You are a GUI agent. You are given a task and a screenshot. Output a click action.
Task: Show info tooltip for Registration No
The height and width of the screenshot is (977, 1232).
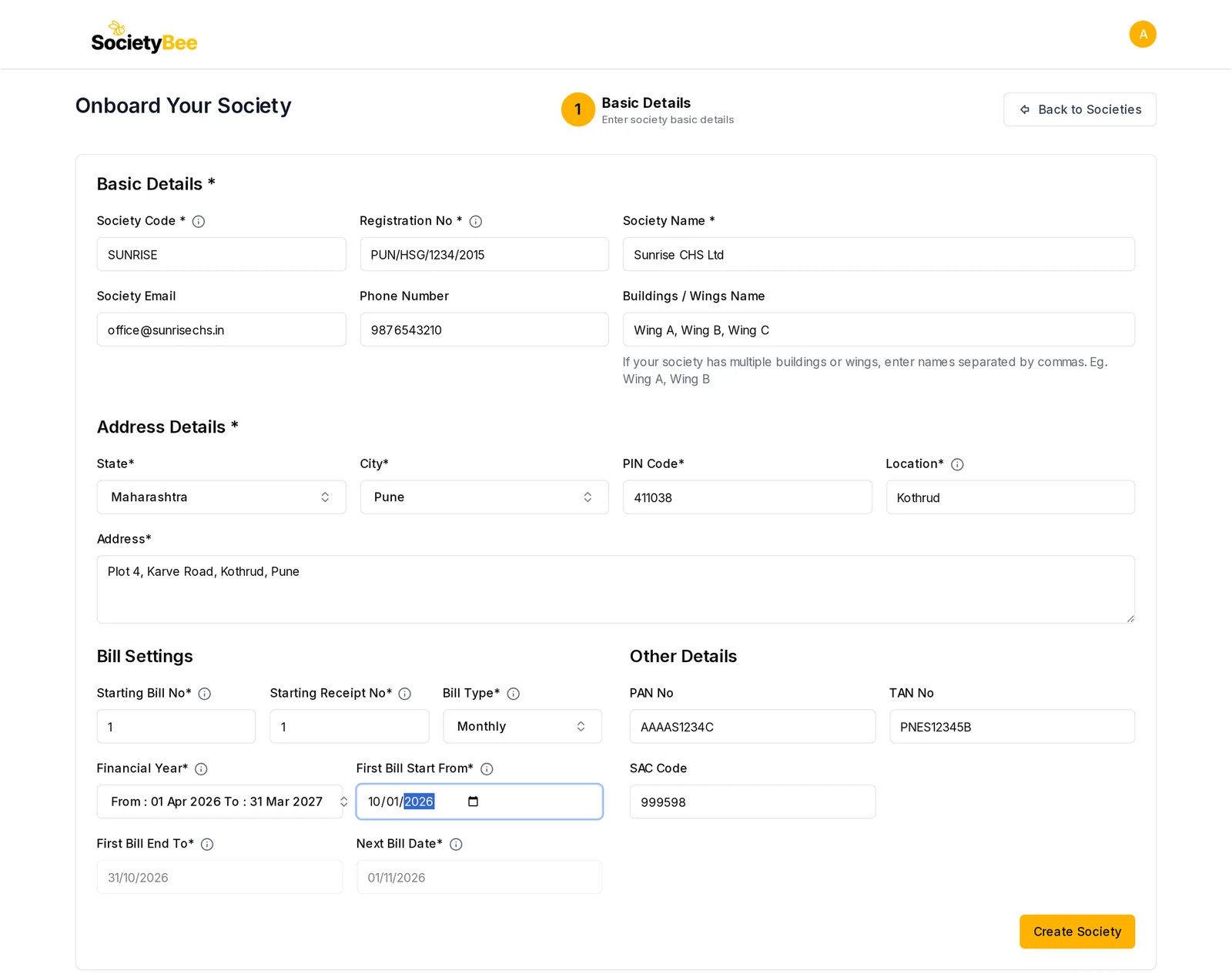[476, 222]
